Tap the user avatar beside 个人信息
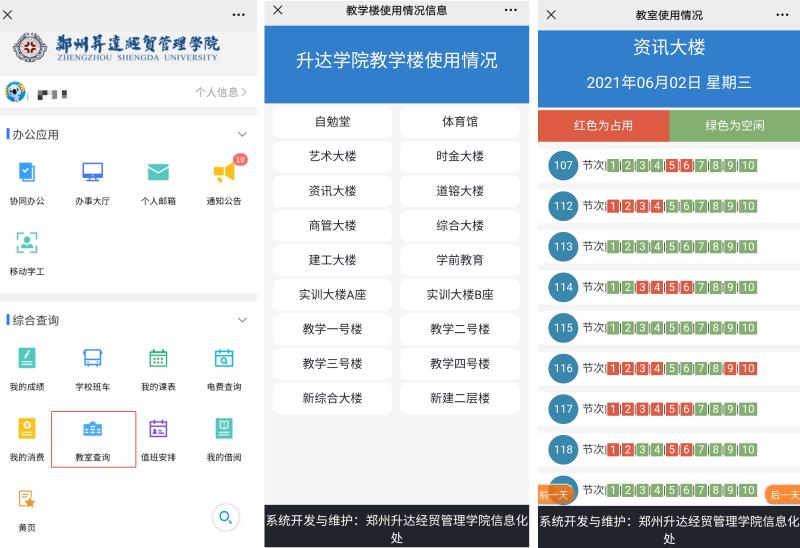Image resolution: width=800 pixels, height=548 pixels. point(15,92)
